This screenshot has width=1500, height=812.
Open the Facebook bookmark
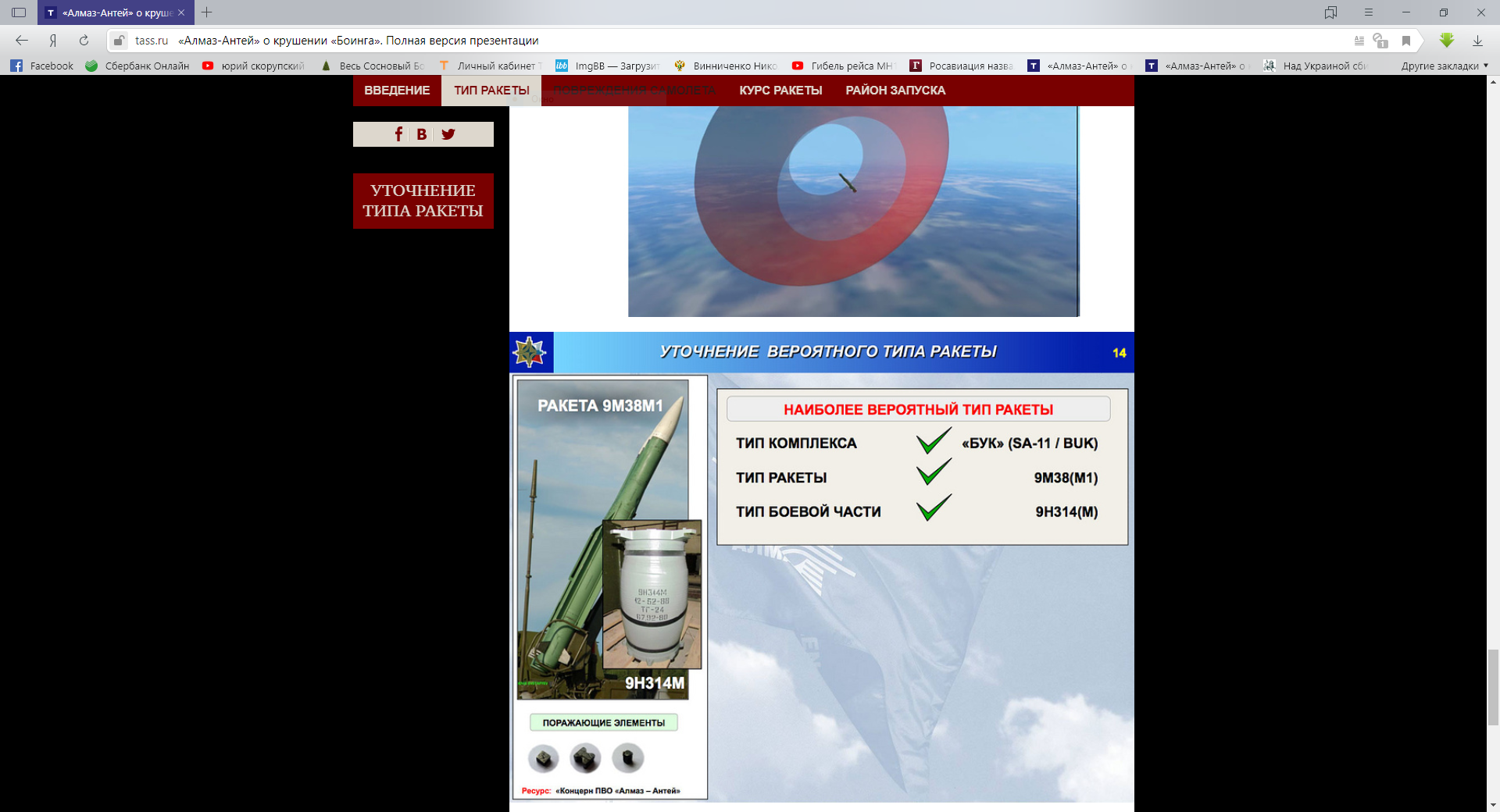click(42, 66)
